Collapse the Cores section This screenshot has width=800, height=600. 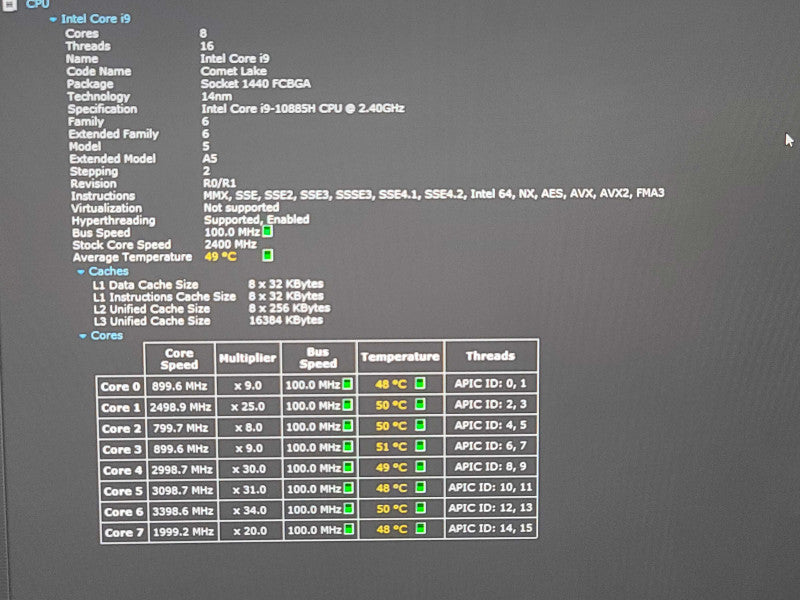83,336
